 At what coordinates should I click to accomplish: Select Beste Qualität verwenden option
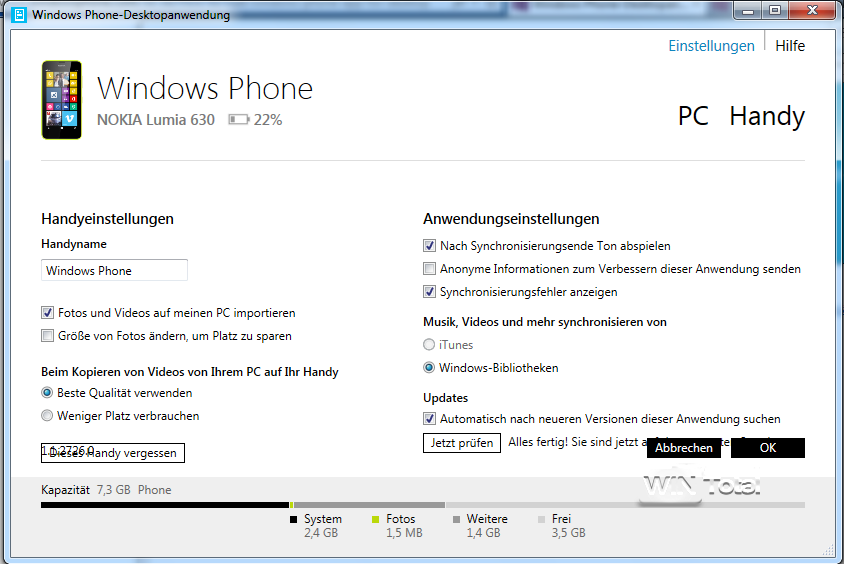click(x=47, y=393)
